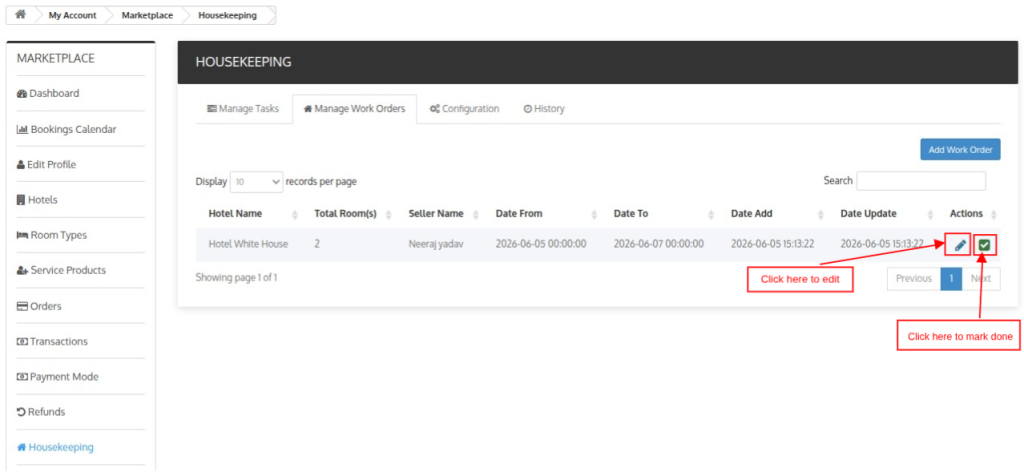
Task: Click the Date Update column header
Action: 869,213
